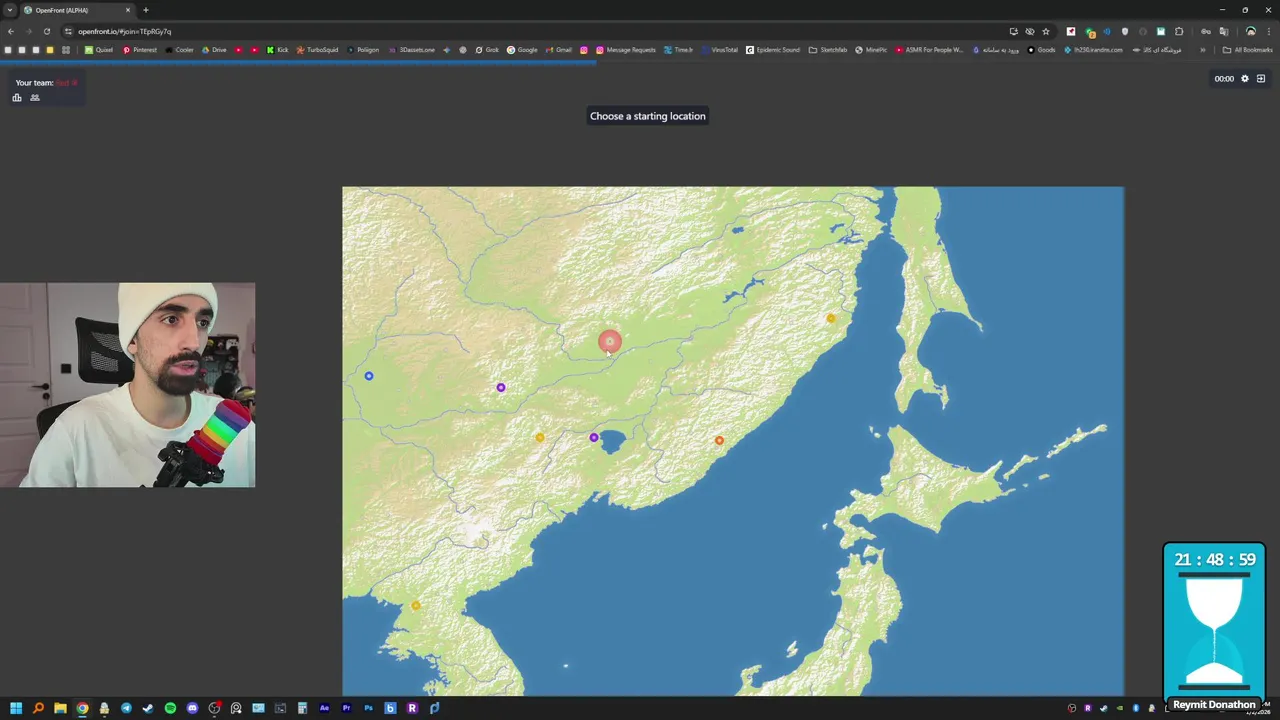The width and height of the screenshot is (1280, 720).
Task: Open the Google bookmark
Action: pos(522,49)
